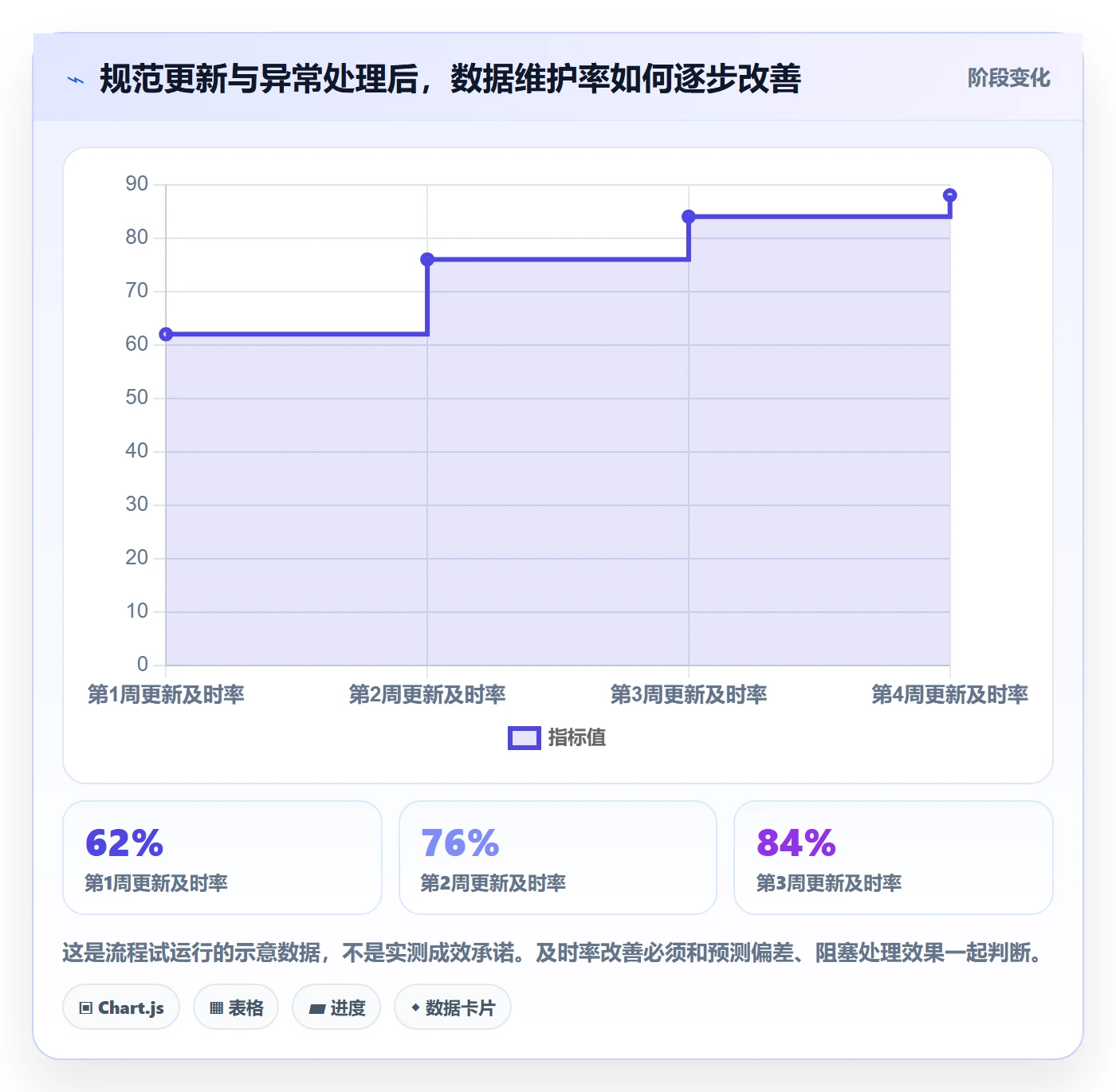Click the x-axis label 第4周更新及时率
The width and height of the screenshot is (1116, 1092).
(x=950, y=694)
